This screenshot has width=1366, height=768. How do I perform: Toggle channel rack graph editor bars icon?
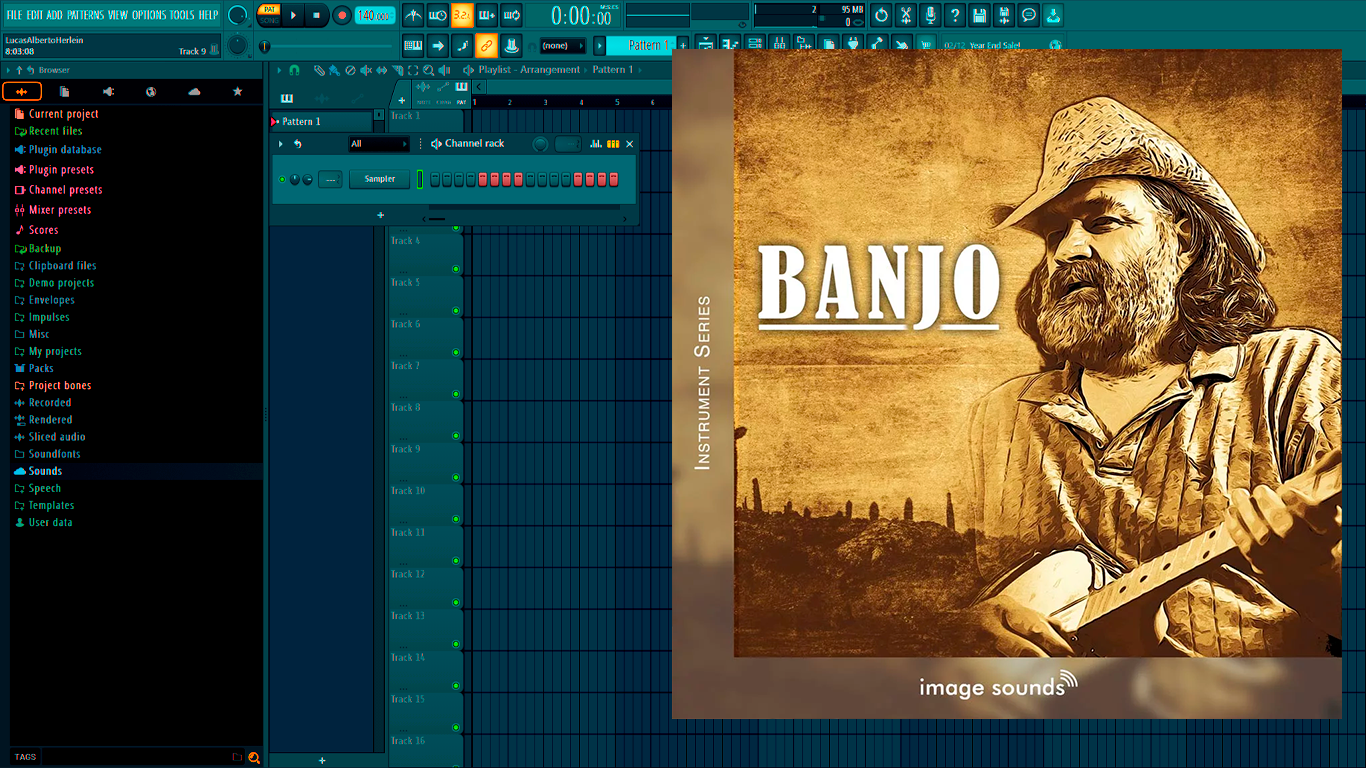click(596, 144)
